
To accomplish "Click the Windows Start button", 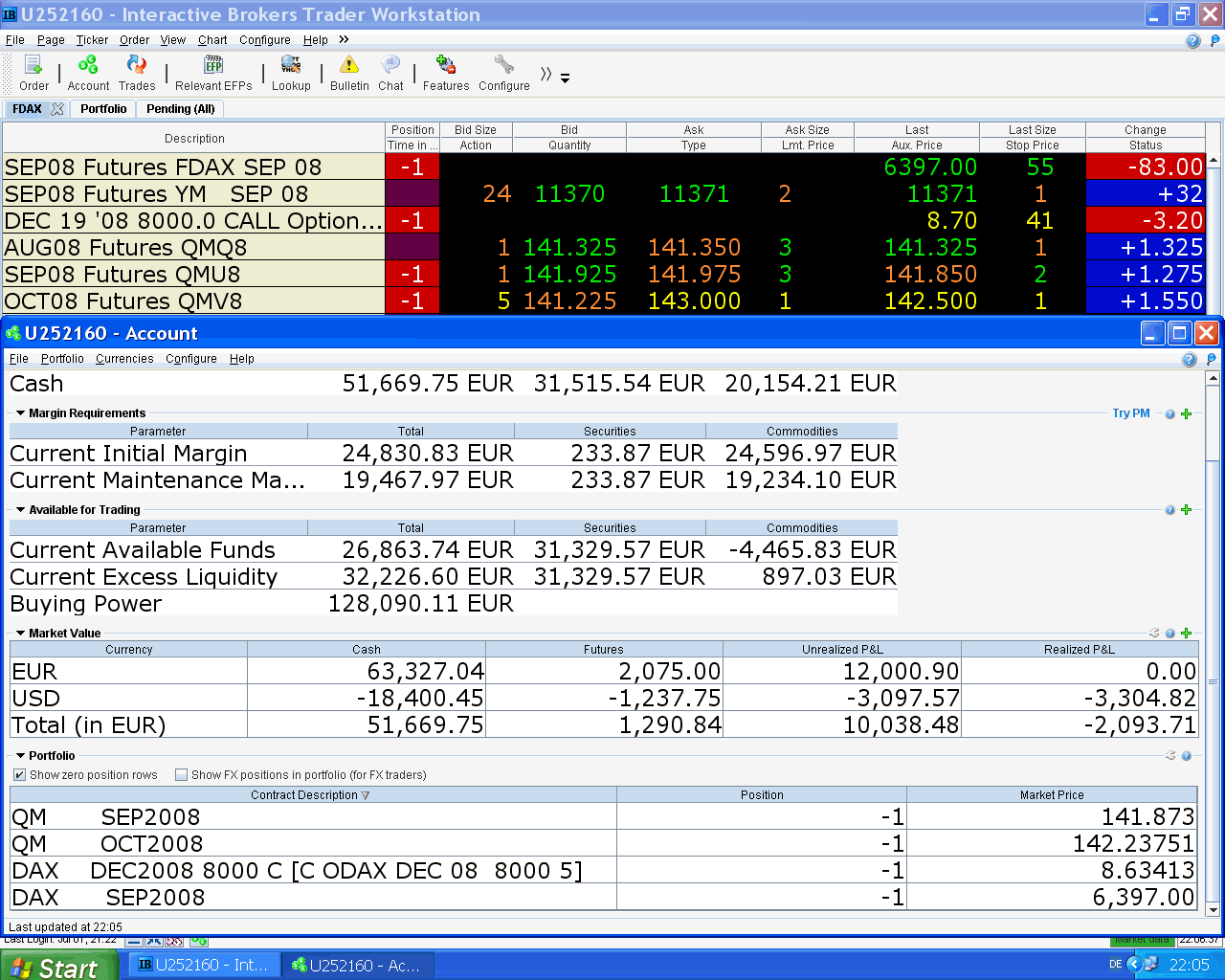I will tap(59, 966).
